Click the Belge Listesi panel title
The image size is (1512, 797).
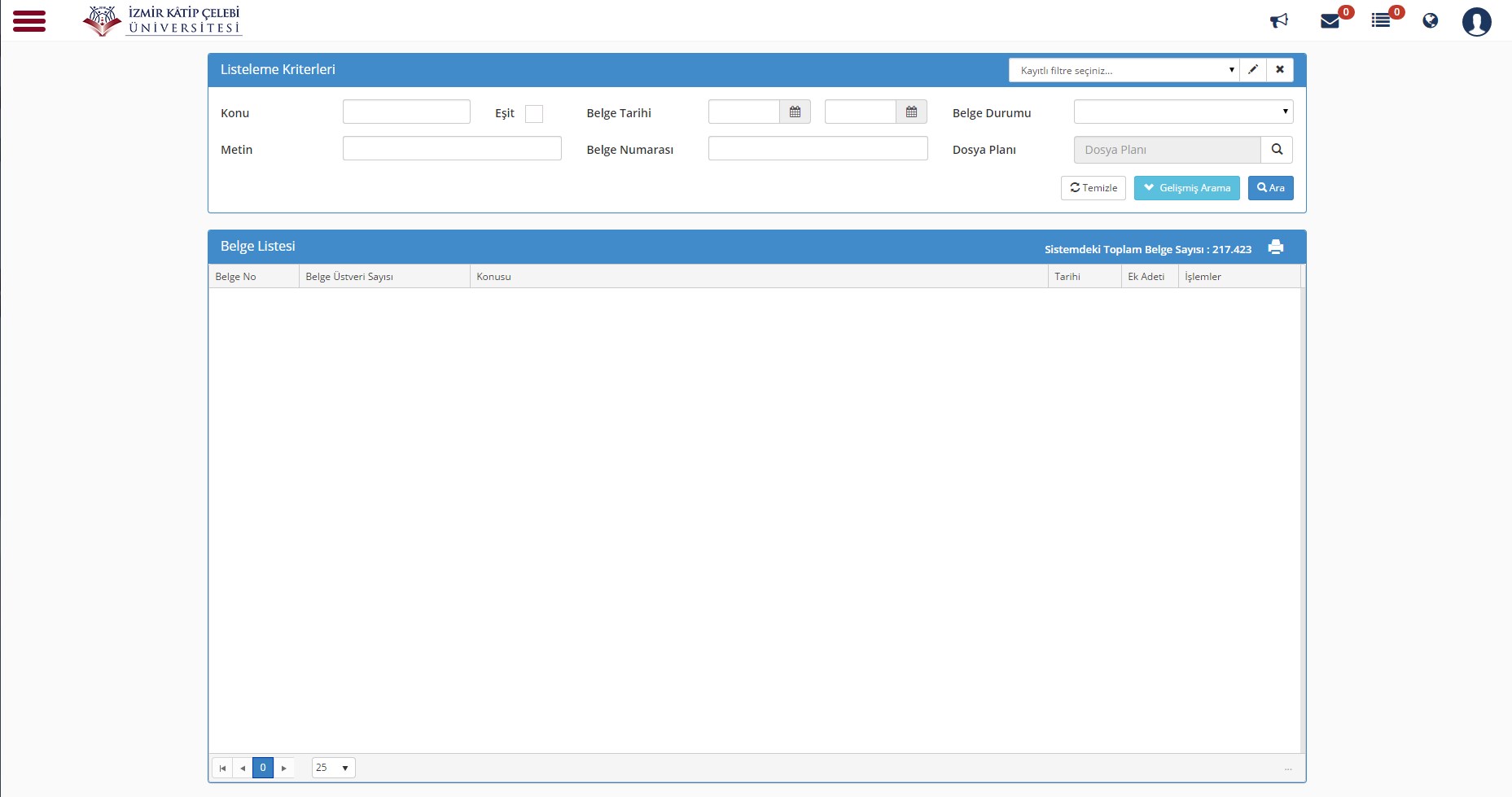pos(257,247)
